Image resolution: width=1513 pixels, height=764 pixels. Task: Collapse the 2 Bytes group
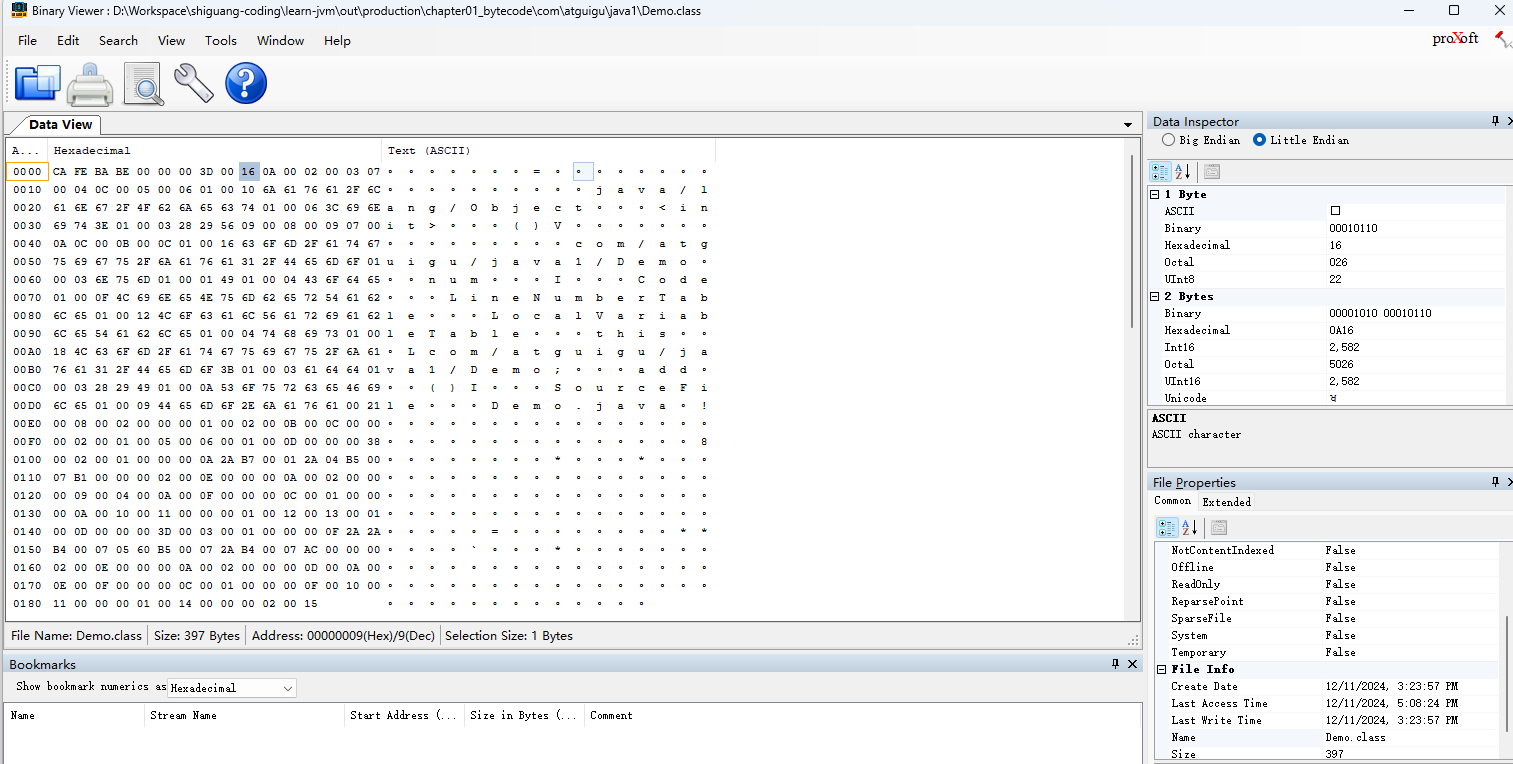1155,296
